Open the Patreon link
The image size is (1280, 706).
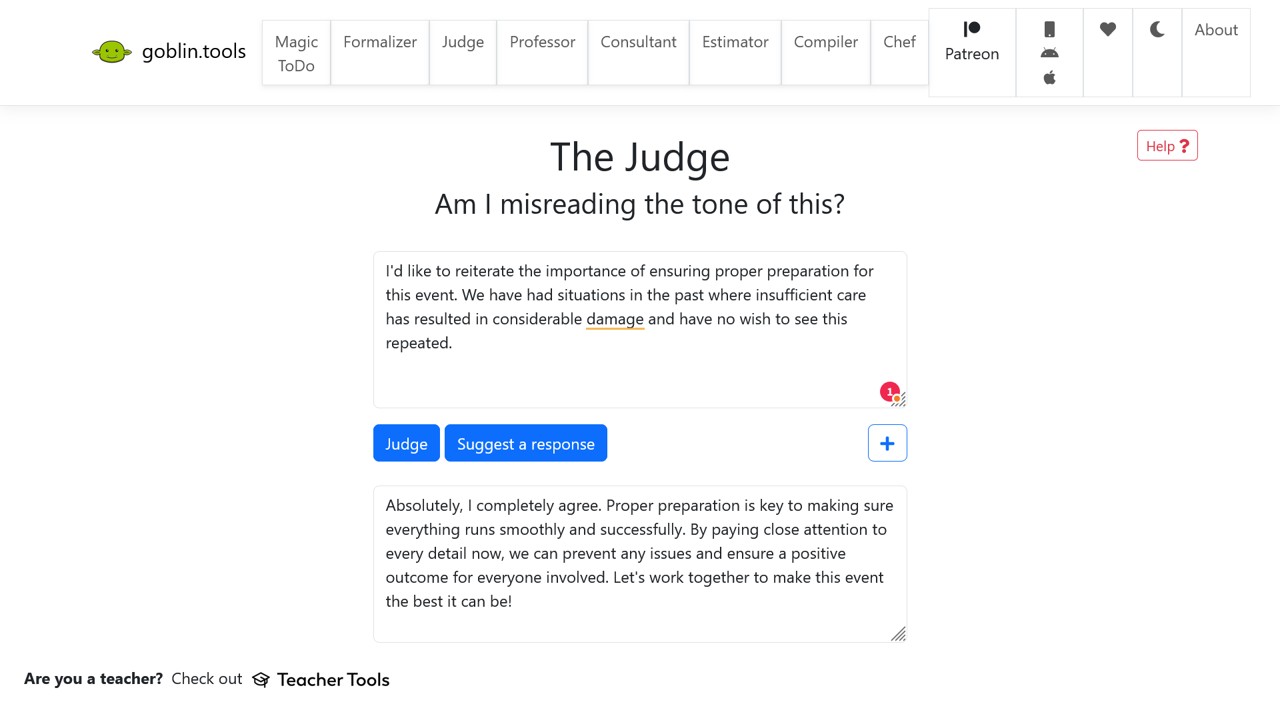click(x=972, y=42)
